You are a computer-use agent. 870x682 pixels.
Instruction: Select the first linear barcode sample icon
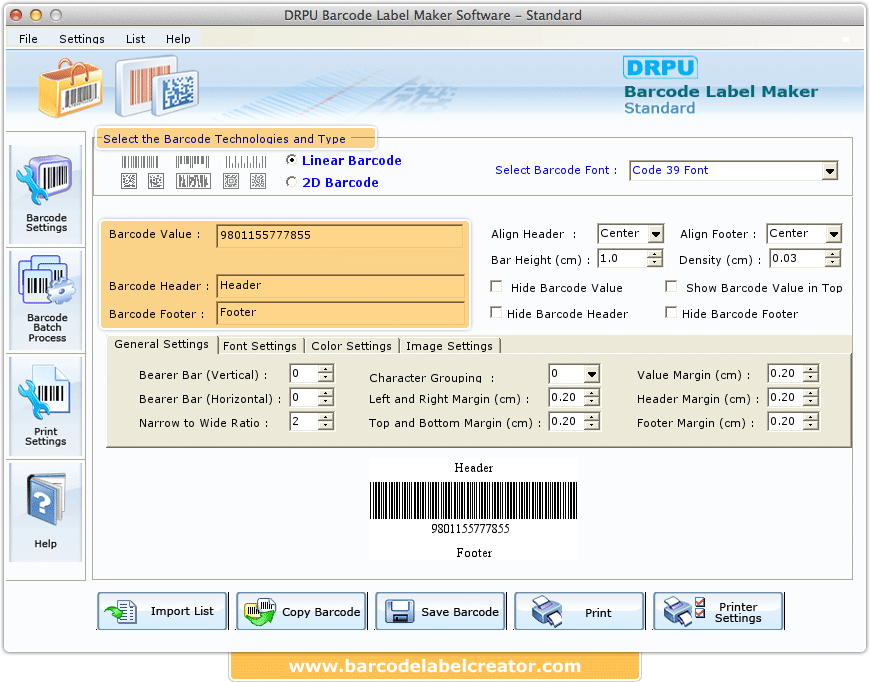(140, 162)
